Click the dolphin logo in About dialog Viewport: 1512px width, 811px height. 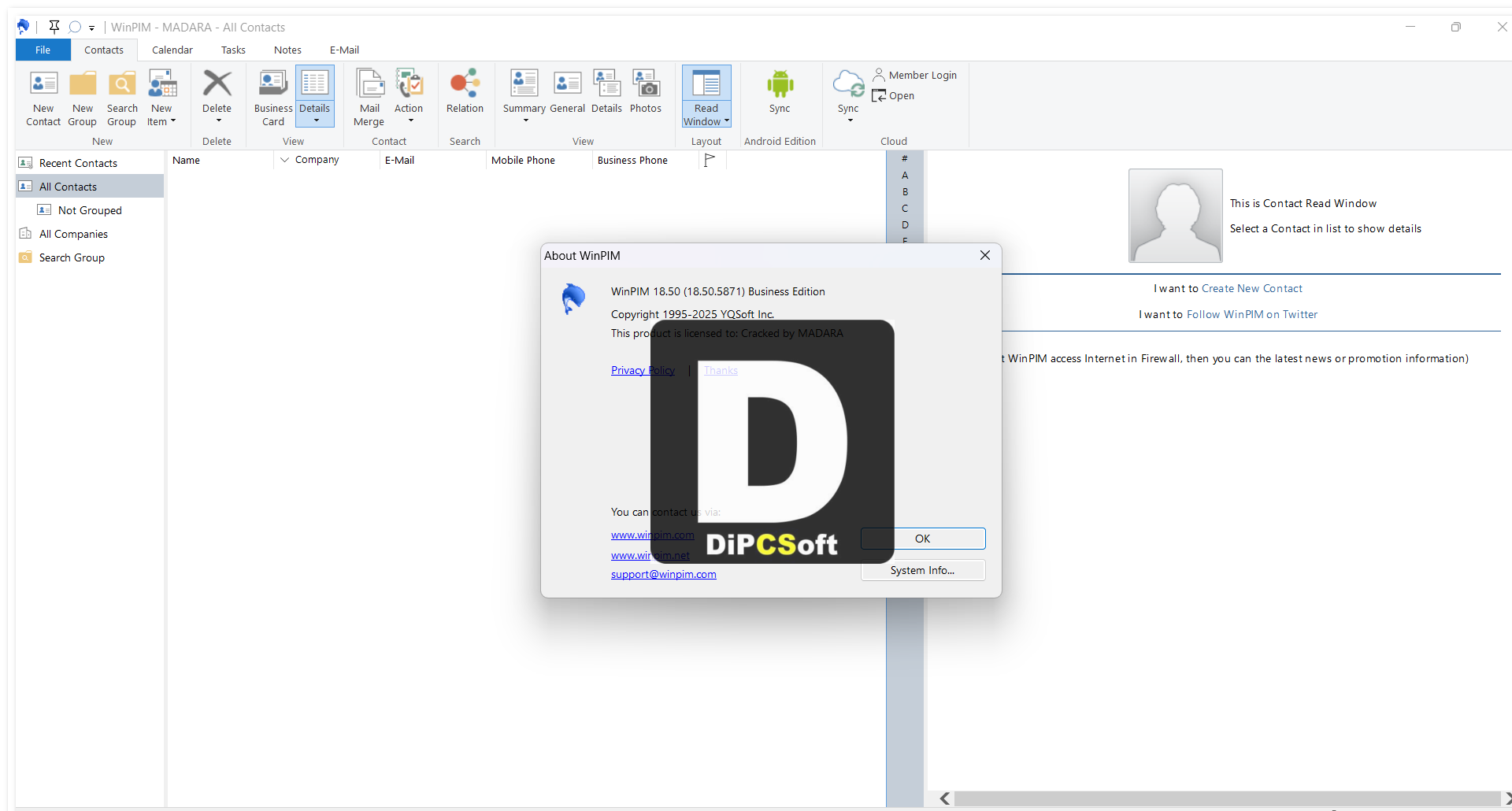[x=573, y=299]
